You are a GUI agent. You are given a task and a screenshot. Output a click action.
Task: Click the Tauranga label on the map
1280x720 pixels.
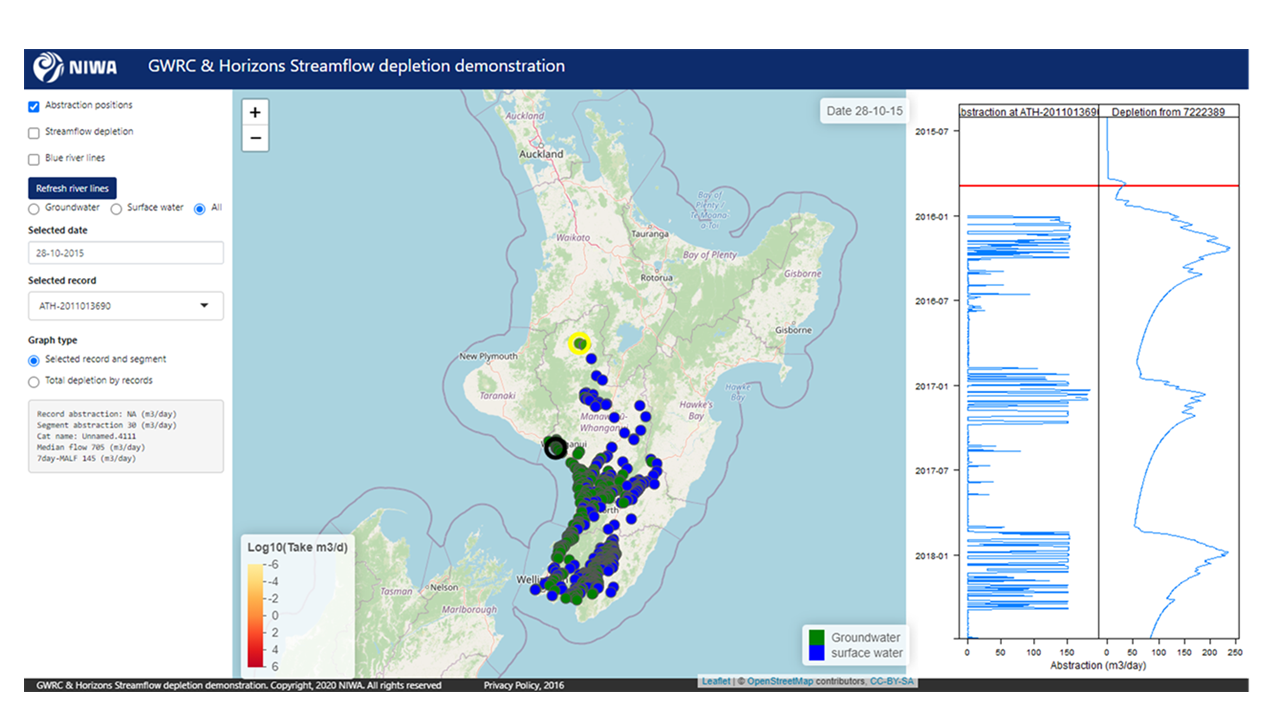coord(648,233)
